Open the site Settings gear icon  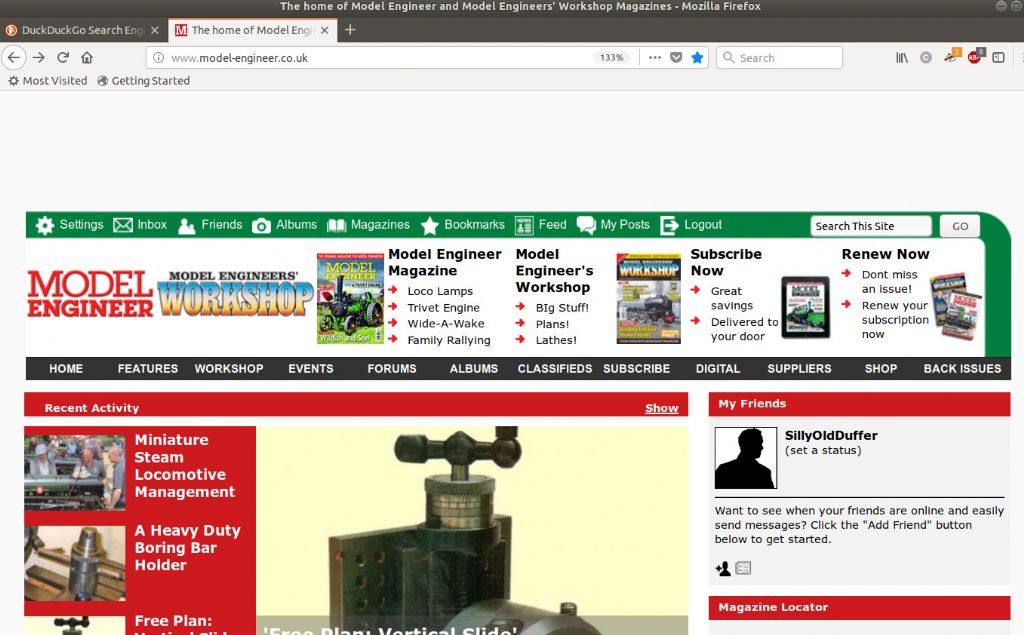tap(44, 225)
